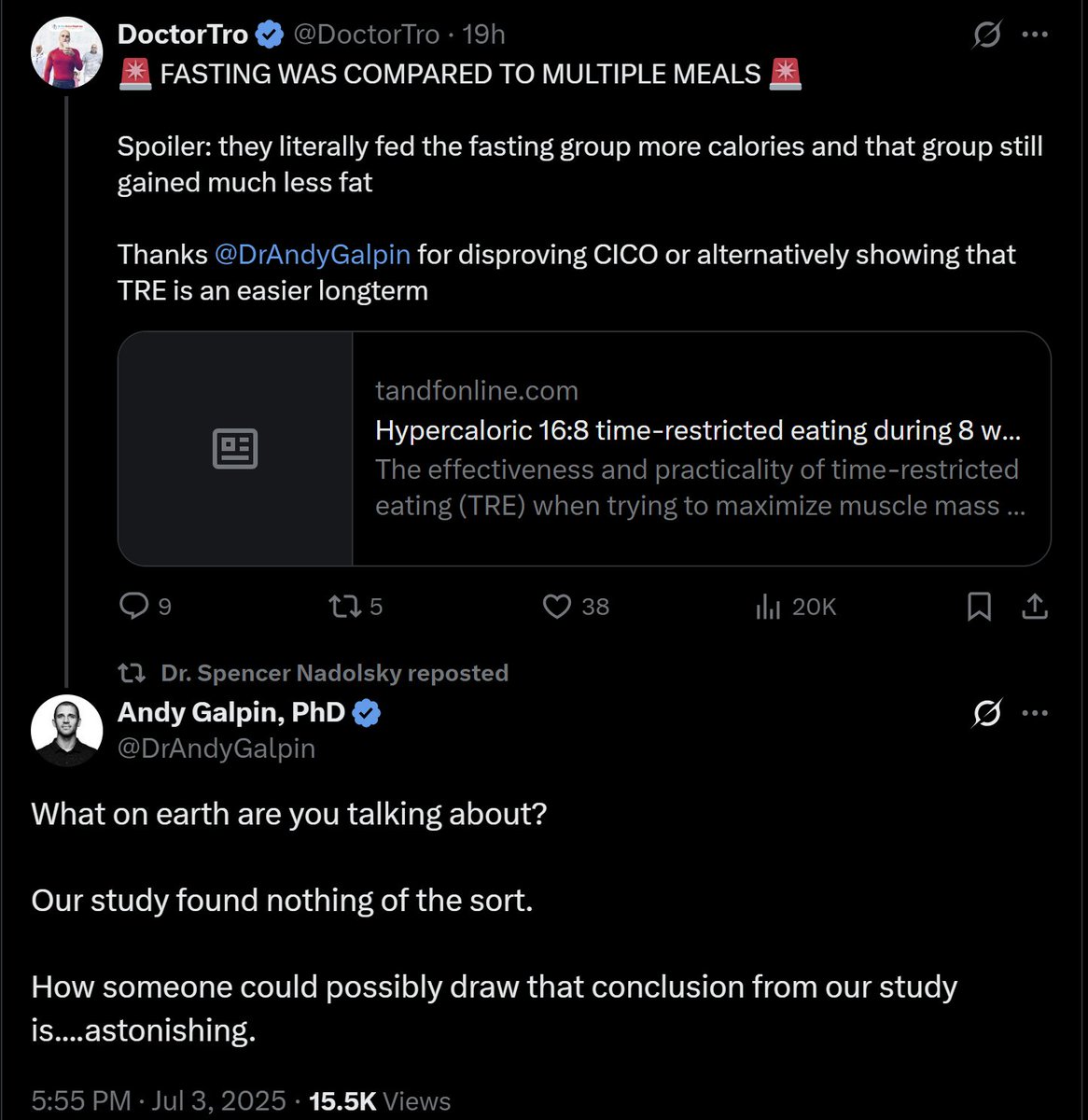The image size is (1088, 1120).
Task: Click the Grok icon on Andy Galpin's post
Action: pyautogui.click(x=986, y=714)
